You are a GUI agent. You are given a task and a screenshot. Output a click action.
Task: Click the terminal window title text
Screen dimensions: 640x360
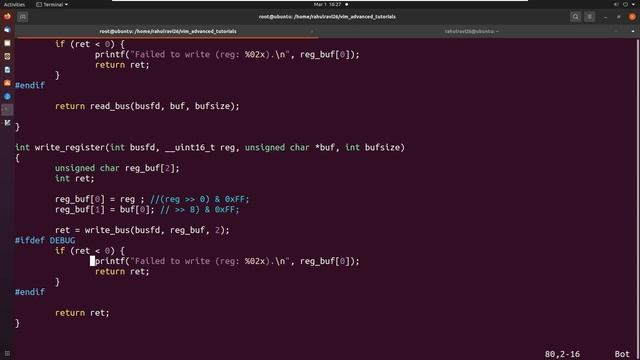click(x=327, y=17)
